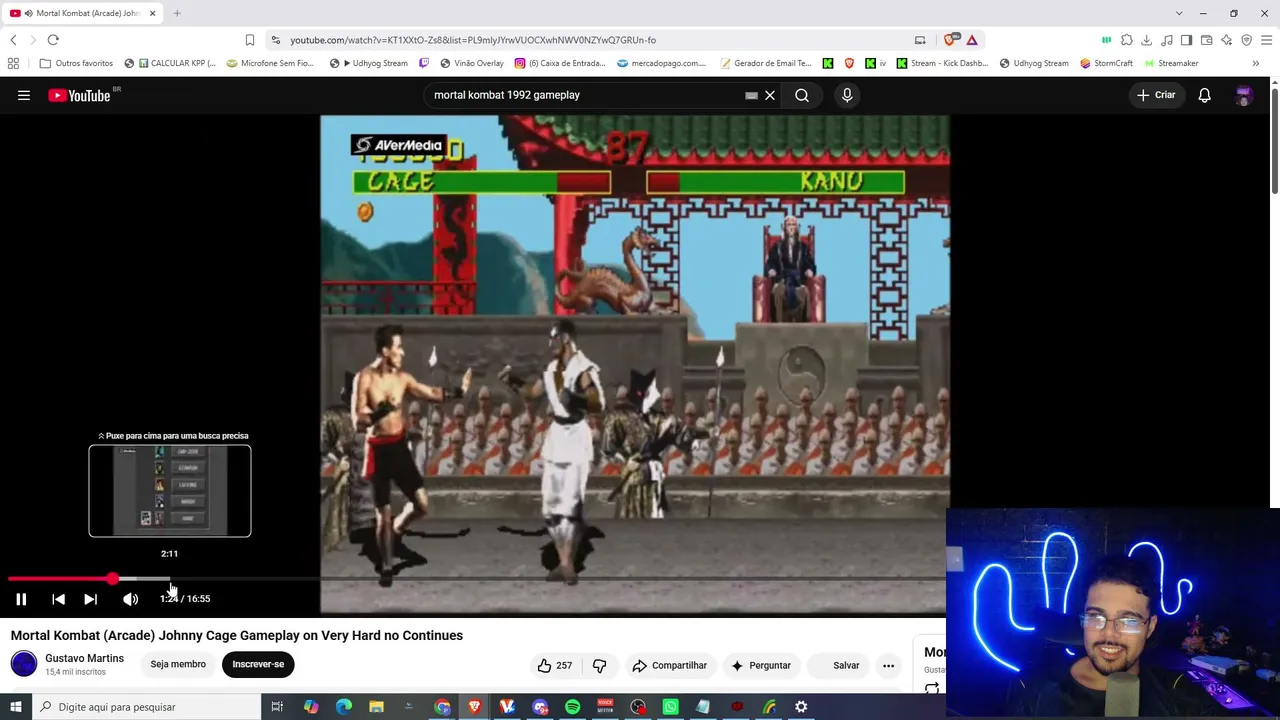1280x720 pixels.
Task: Click the Windows taskbar search box
Action: (x=146, y=707)
